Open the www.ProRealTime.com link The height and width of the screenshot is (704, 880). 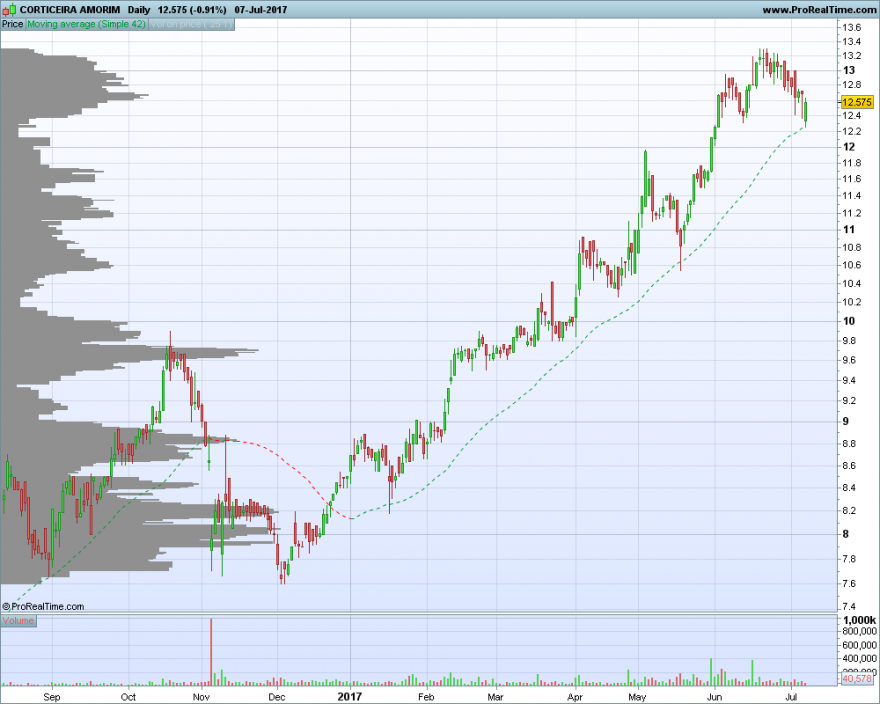coord(819,10)
